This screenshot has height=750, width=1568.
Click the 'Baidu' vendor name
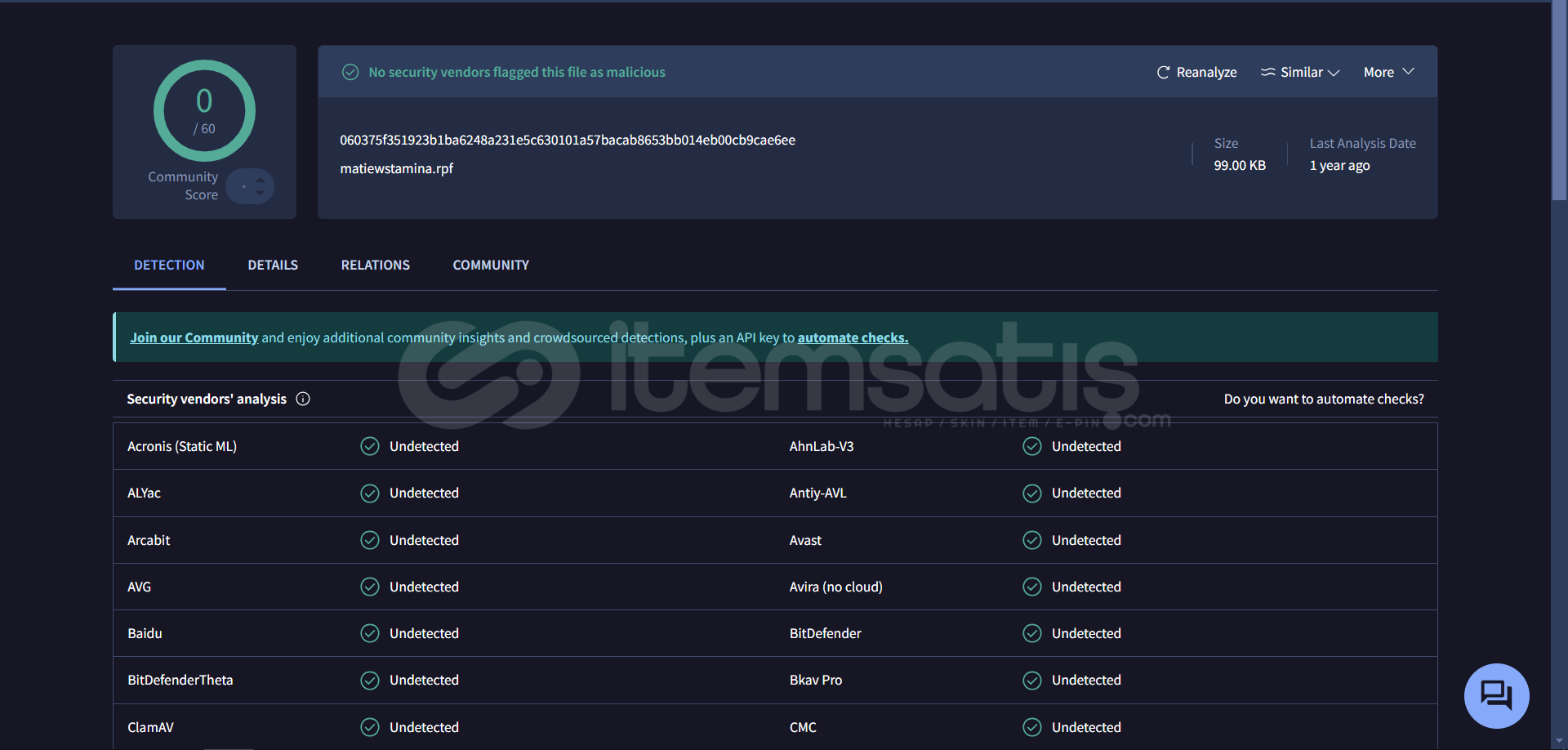(145, 633)
